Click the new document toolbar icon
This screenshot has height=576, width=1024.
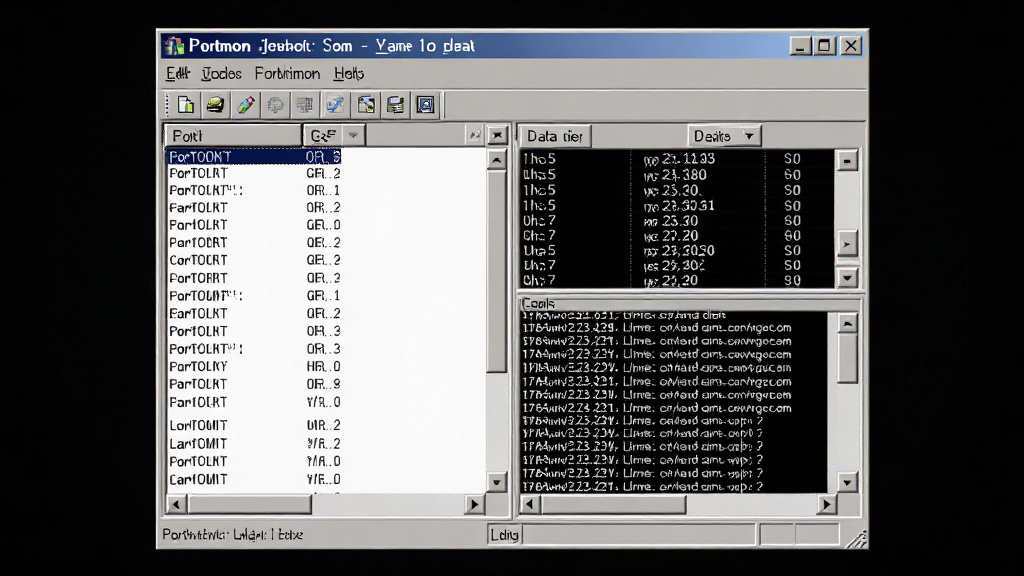186,104
